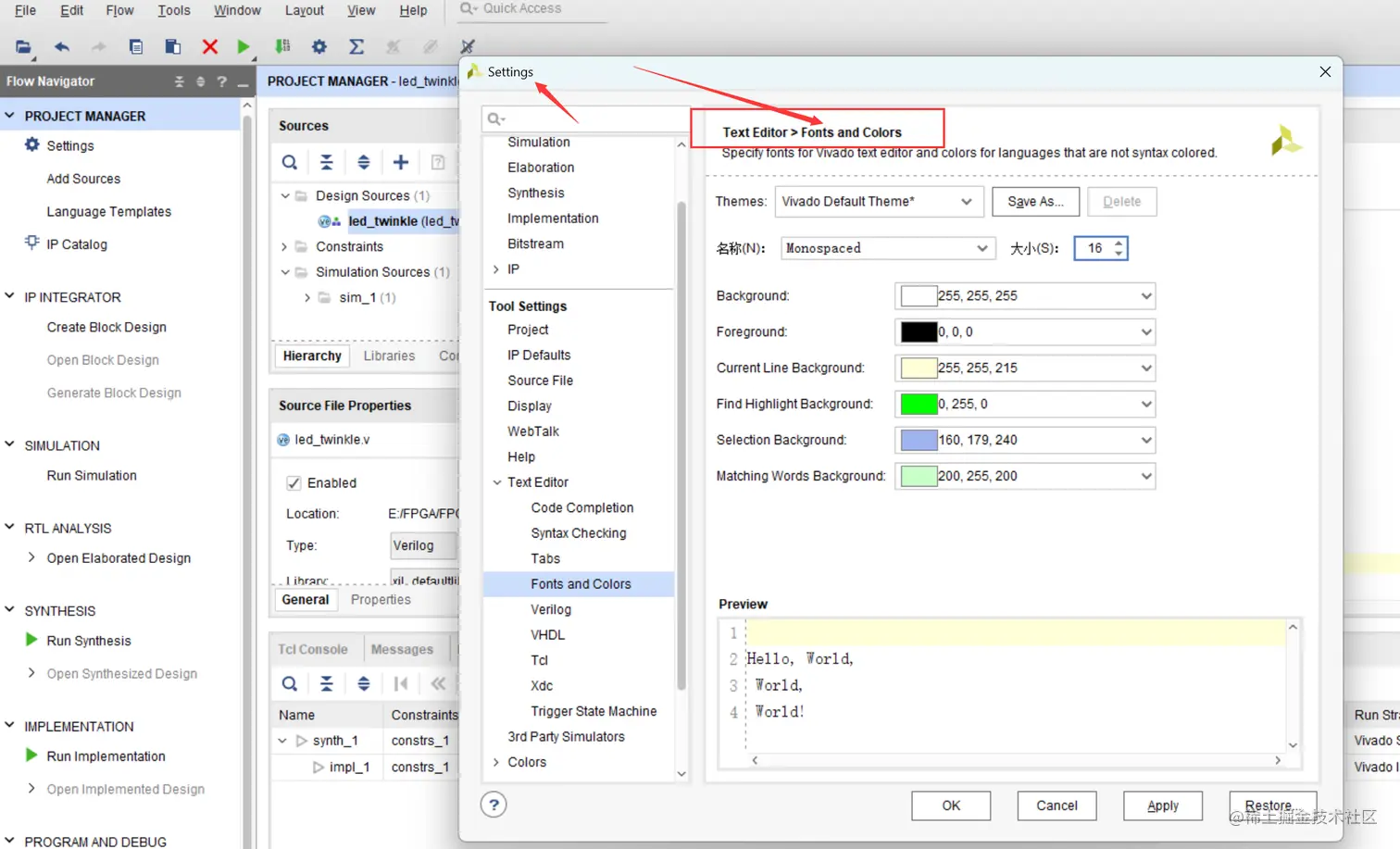
Task: Expand Constraints folder in Sources tree
Action: coord(285,247)
